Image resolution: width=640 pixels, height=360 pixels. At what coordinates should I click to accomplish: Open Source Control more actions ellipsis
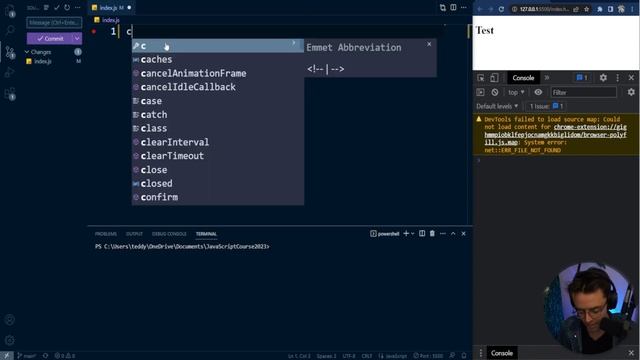point(78,7)
